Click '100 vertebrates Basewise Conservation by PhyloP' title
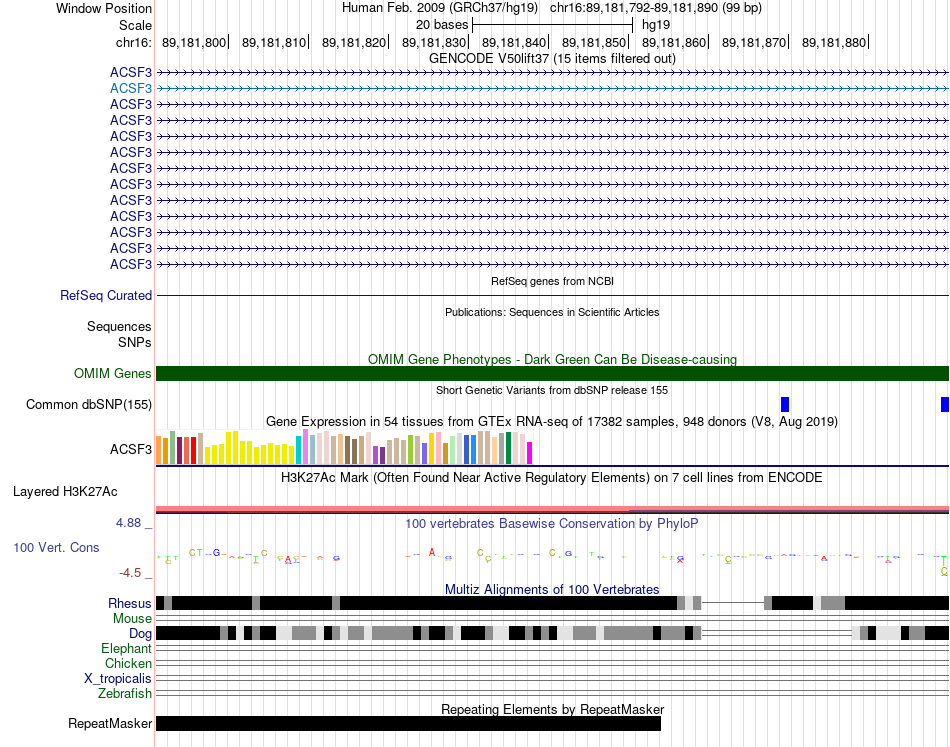Image resolution: width=950 pixels, height=747 pixels. coord(552,523)
